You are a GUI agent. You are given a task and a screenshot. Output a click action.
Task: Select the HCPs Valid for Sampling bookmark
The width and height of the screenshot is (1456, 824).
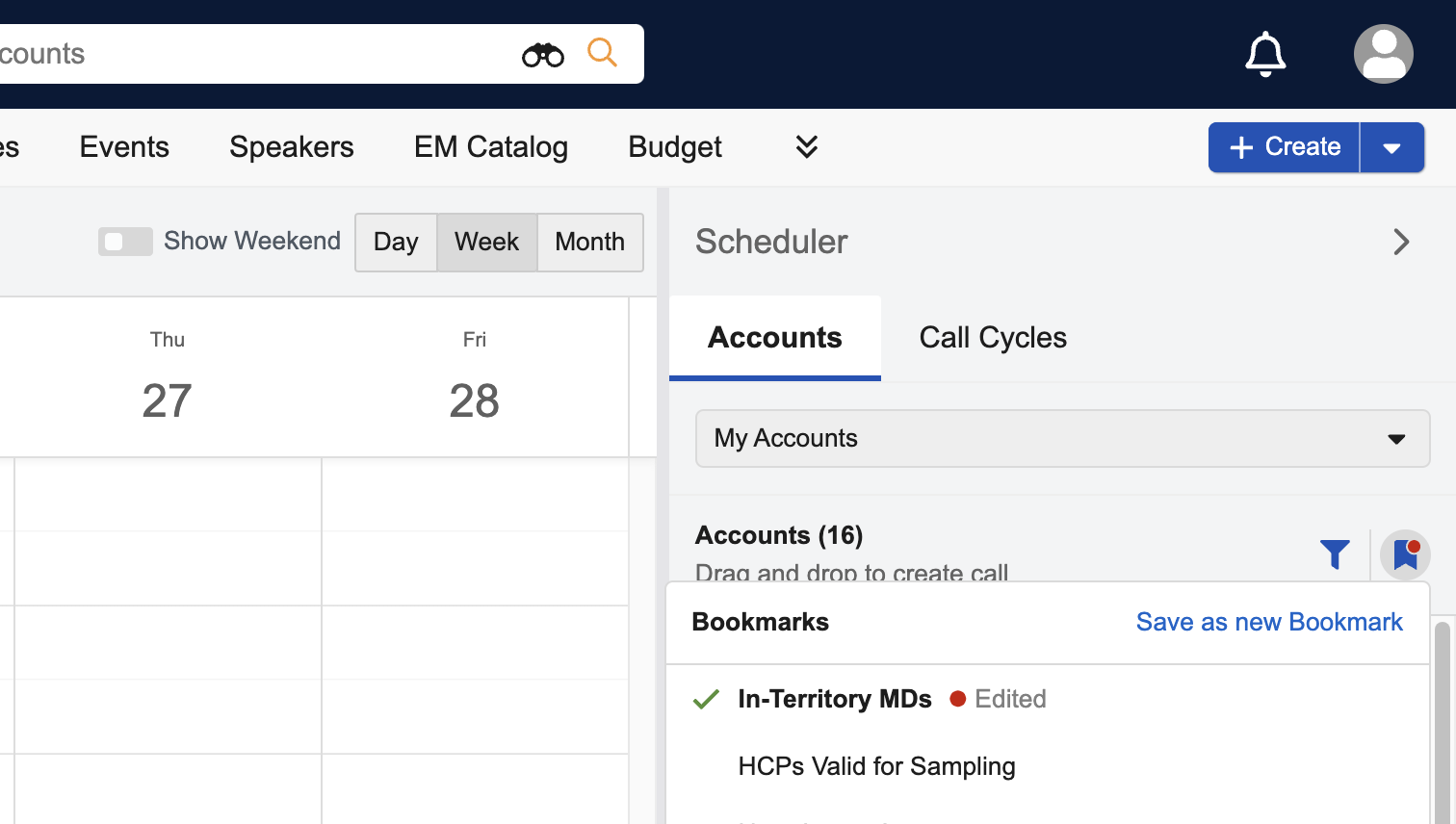(876, 766)
